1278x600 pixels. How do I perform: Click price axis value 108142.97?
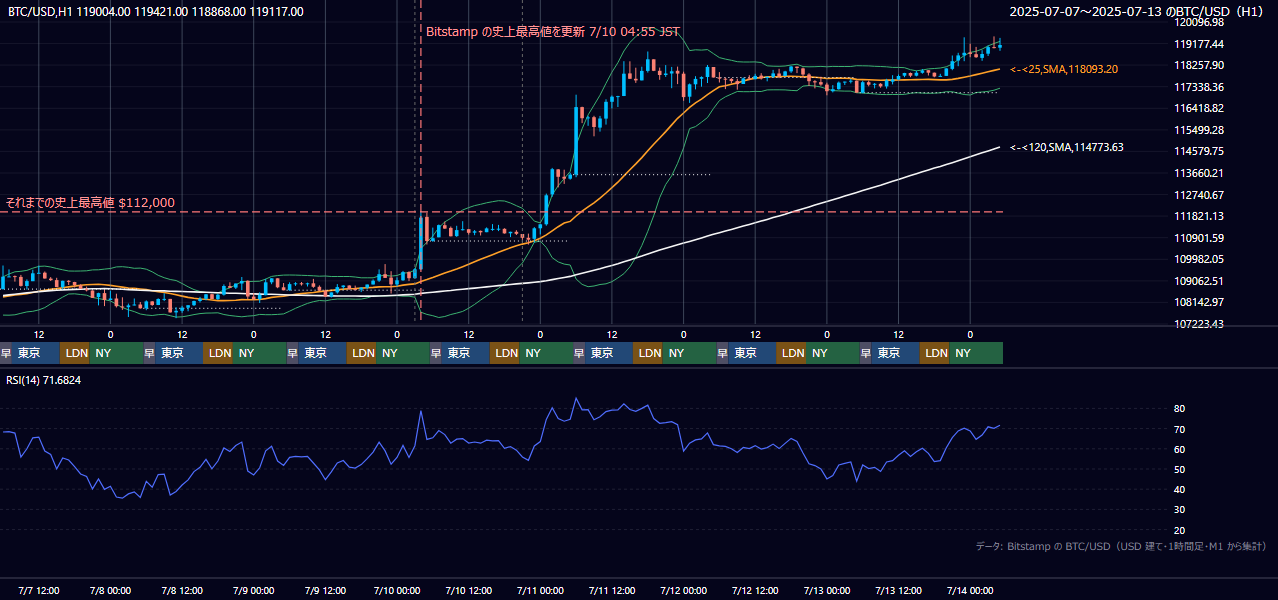(1199, 302)
